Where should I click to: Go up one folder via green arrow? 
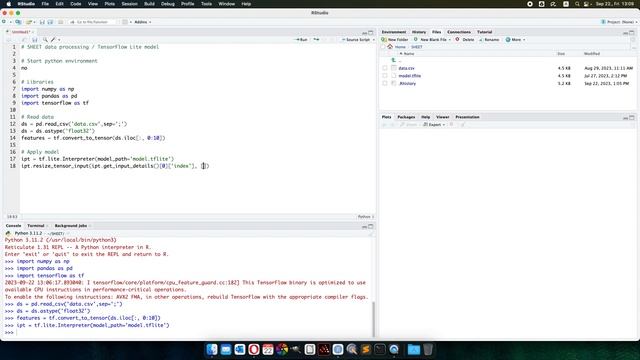point(393,60)
